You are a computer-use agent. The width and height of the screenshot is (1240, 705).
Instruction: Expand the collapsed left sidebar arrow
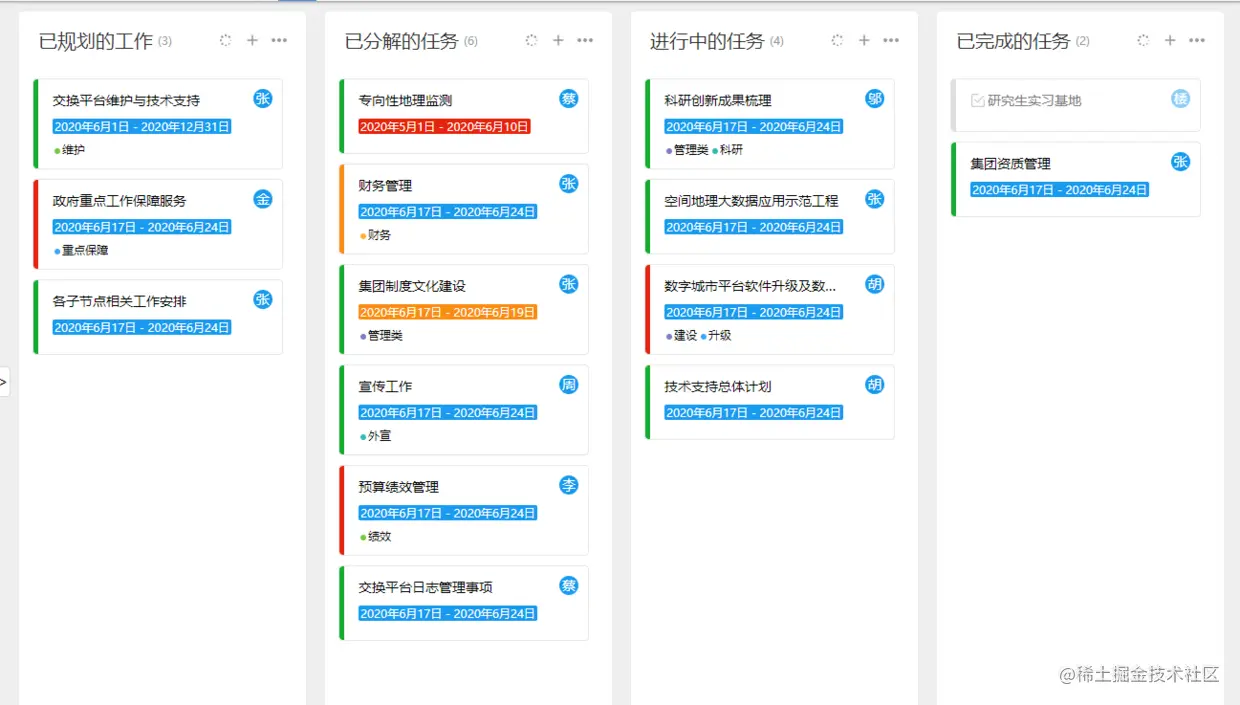coord(5,381)
